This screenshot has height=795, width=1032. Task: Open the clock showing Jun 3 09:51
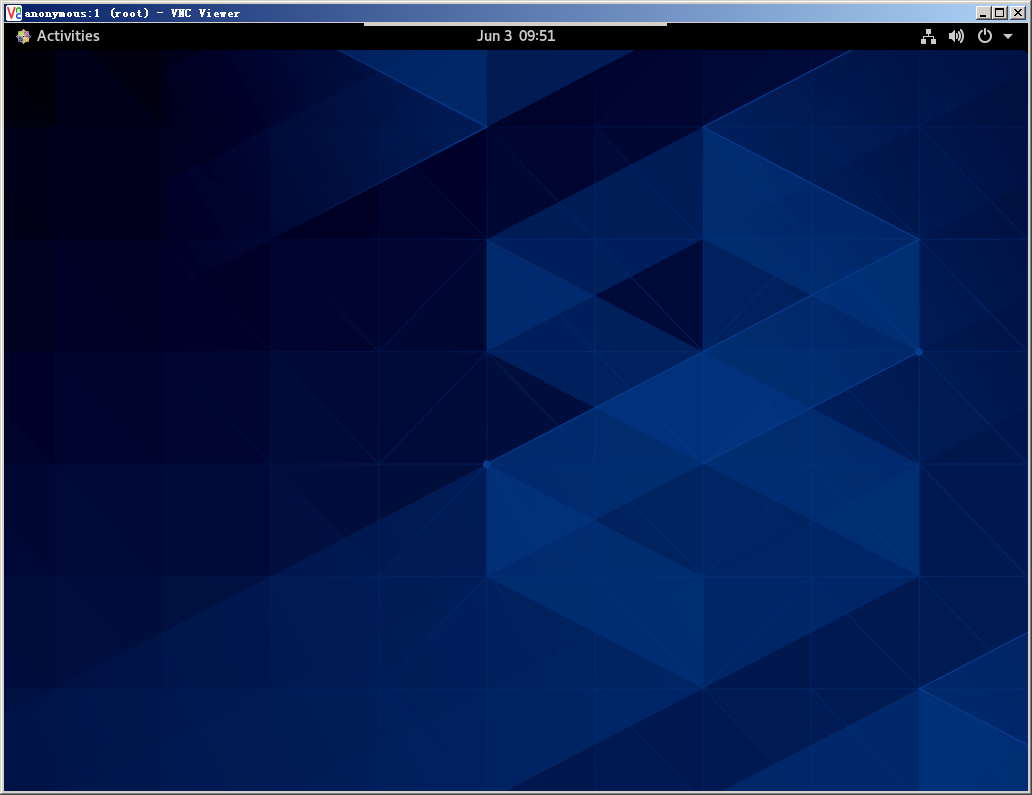(516, 36)
